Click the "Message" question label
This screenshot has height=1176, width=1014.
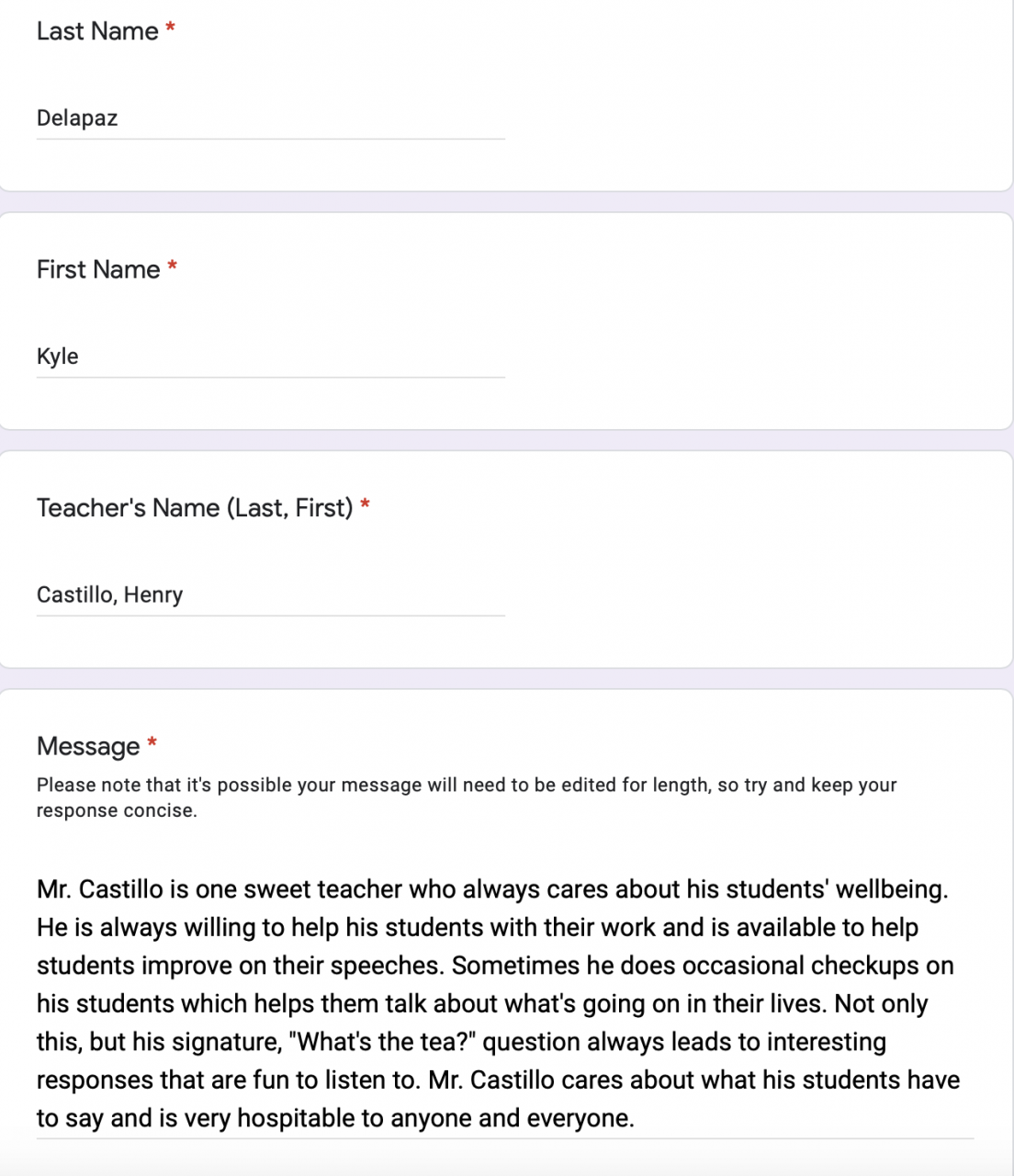(88, 746)
